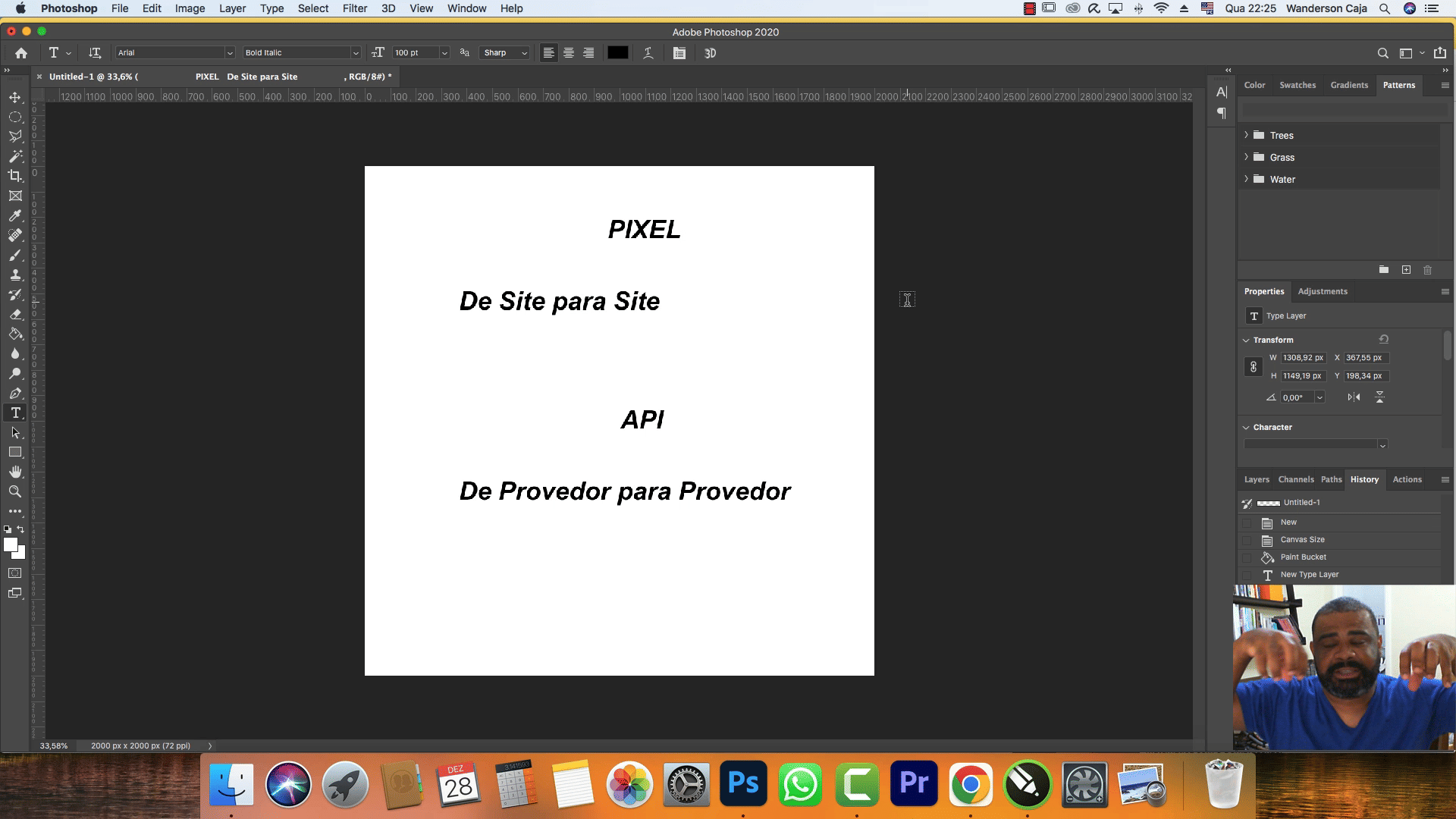The height and width of the screenshot is (819, 1456).
Task: Flip horizontally in Transform section
Action: [x=1354, y=397]
